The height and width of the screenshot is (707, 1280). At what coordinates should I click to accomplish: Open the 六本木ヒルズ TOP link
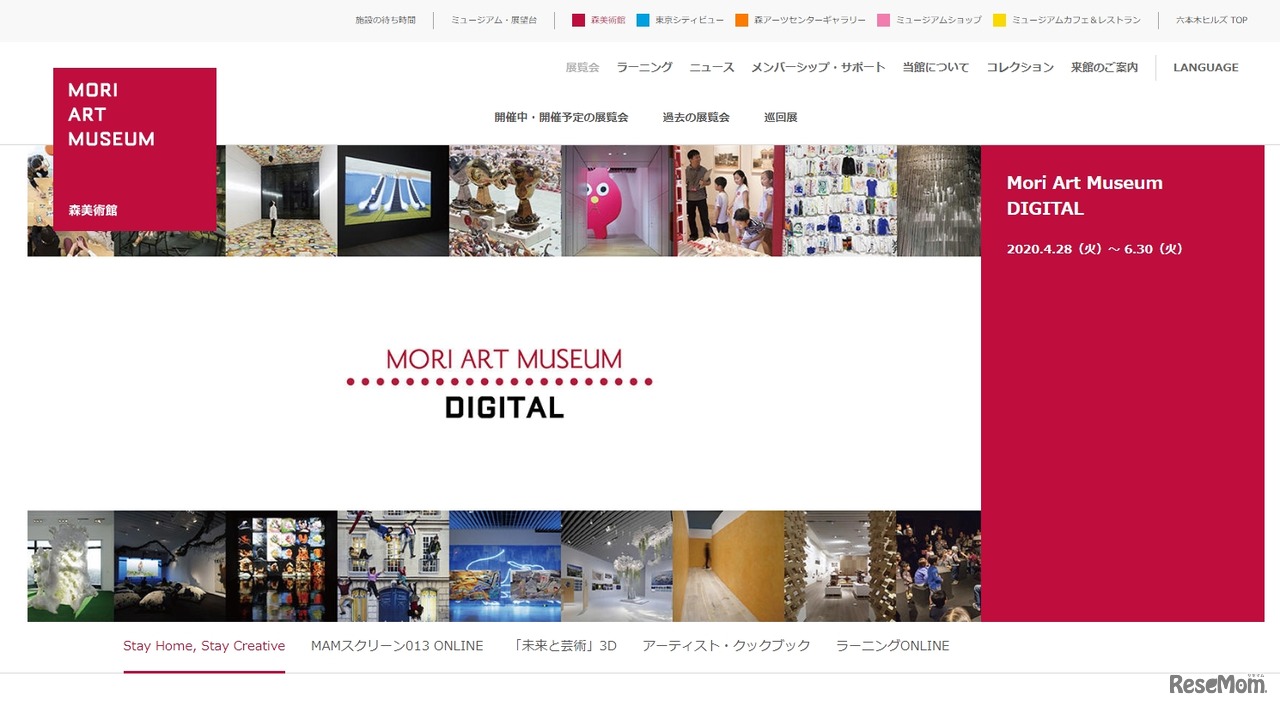click(x=1211, y=19)
